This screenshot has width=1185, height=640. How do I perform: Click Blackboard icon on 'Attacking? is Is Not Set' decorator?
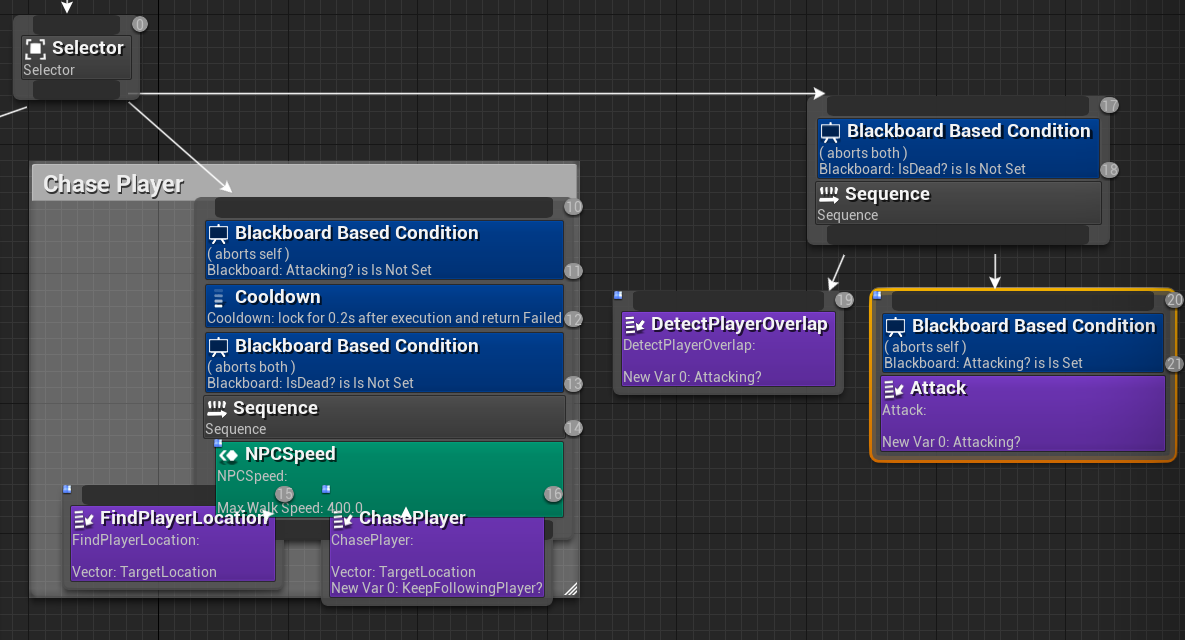coord(219,234)
